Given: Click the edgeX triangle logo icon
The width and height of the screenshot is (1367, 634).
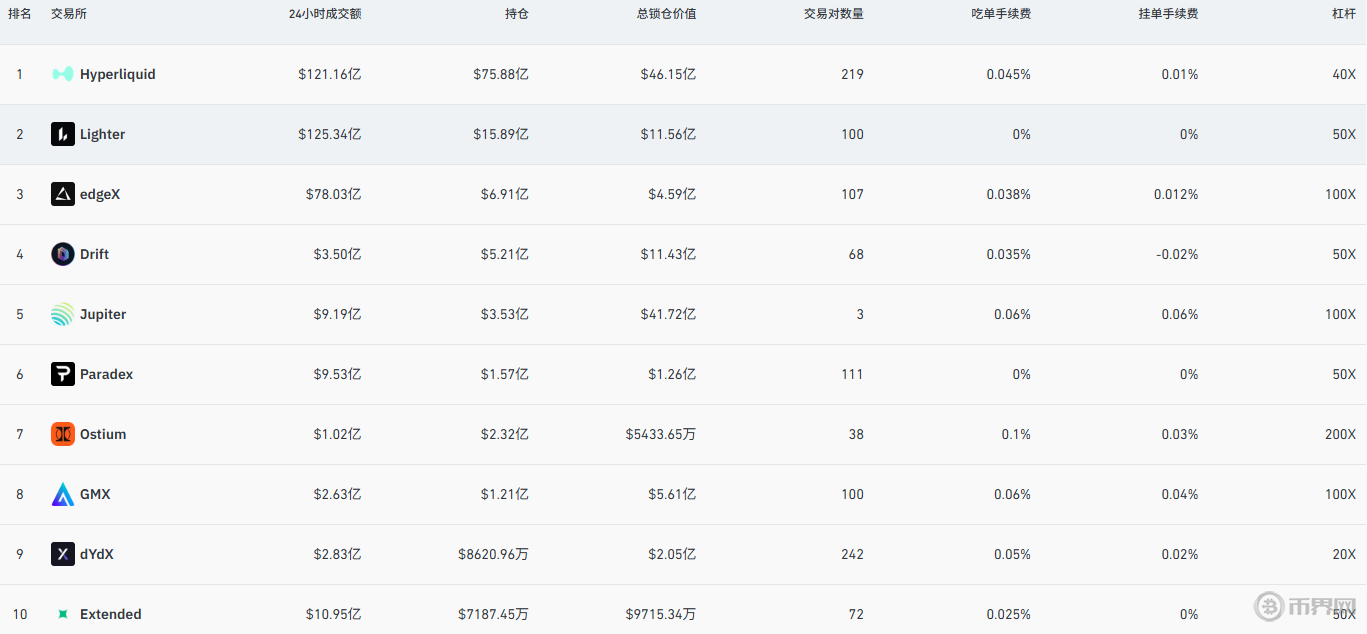Looking at the screenshot, I should [63, 194].
